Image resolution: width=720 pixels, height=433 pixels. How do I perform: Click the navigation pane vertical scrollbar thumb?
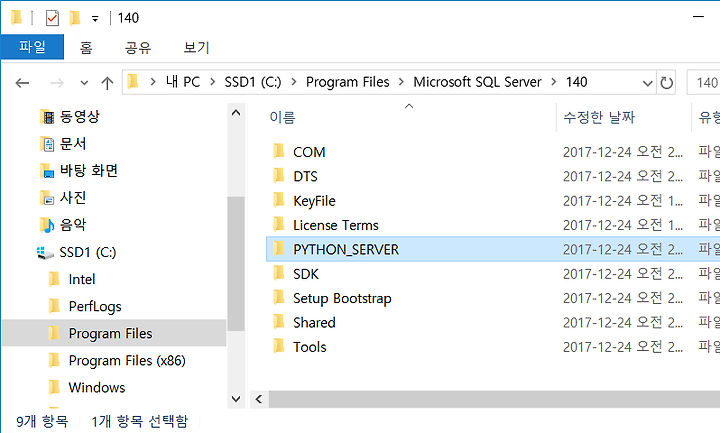tap(236, 264)
